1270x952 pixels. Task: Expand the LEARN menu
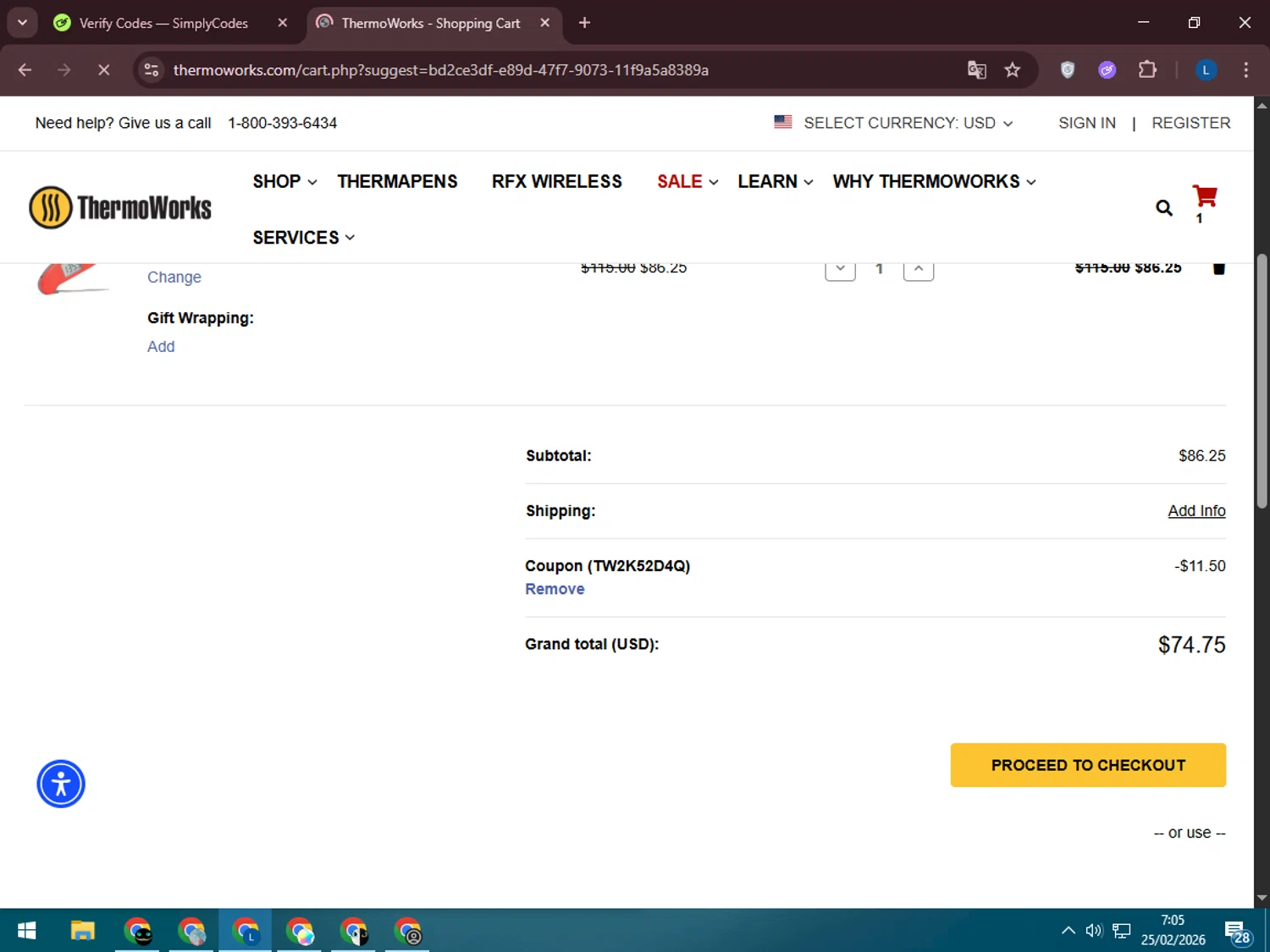pos(776,181)
